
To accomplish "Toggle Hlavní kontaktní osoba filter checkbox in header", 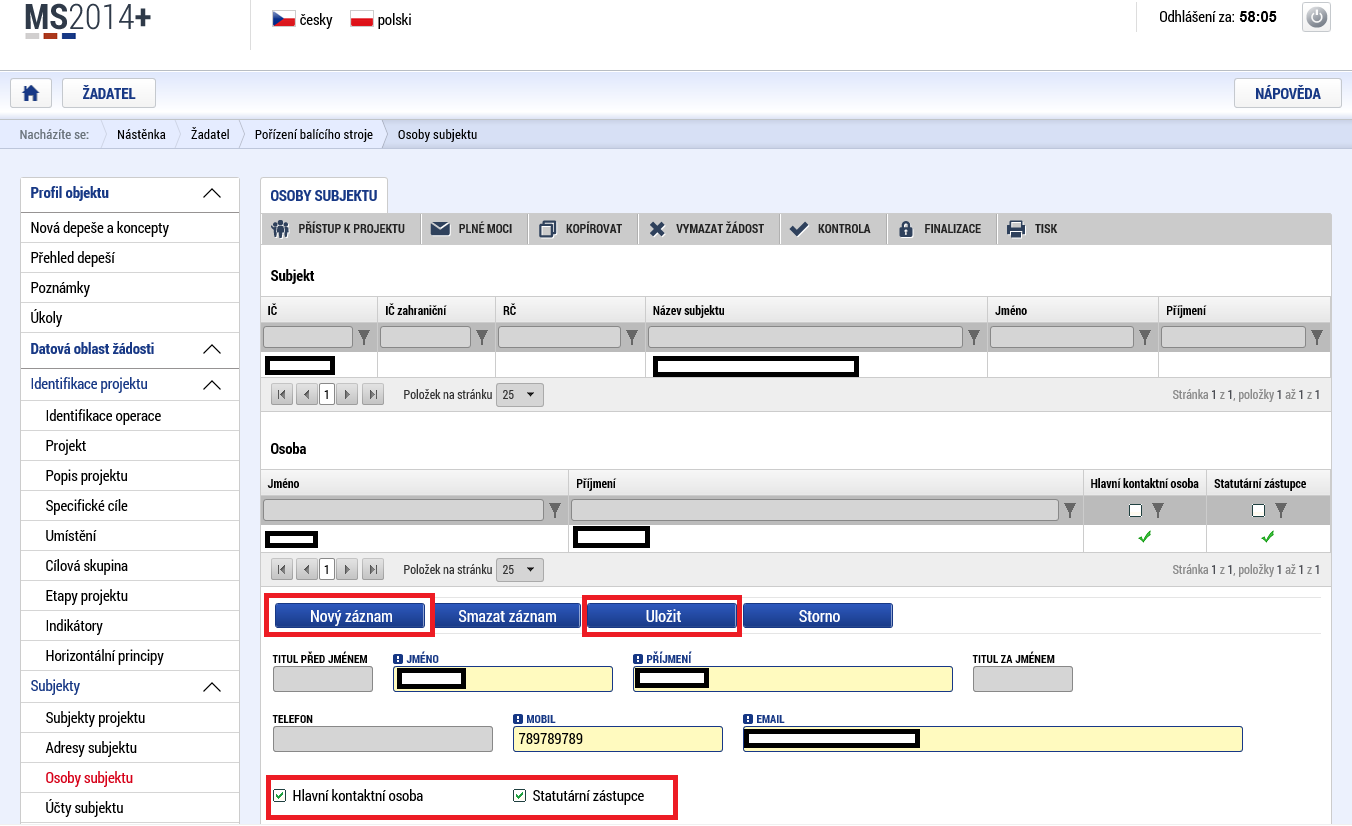I will point(1135,511).
